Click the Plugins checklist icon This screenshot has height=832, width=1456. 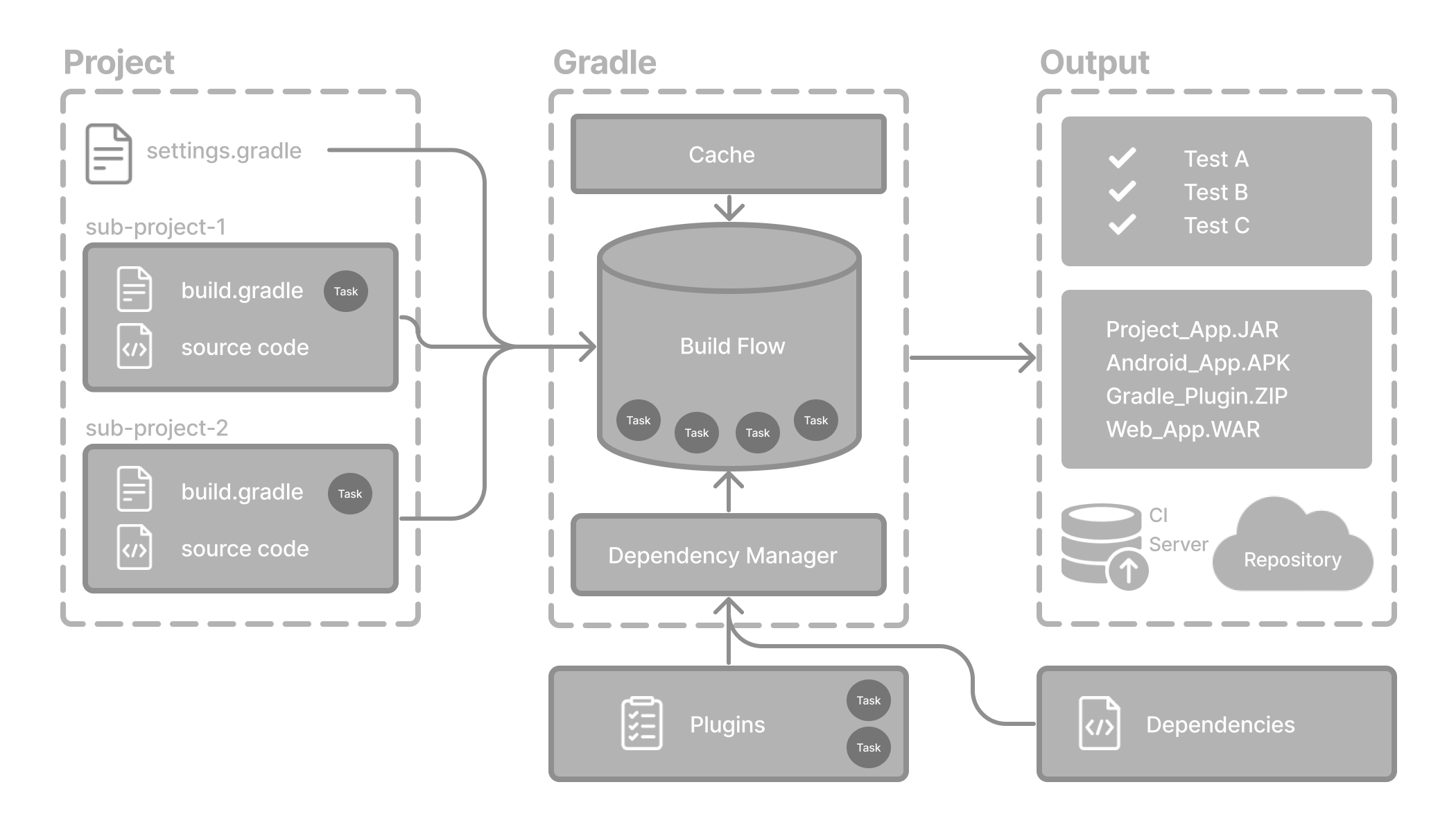point(641,723)
